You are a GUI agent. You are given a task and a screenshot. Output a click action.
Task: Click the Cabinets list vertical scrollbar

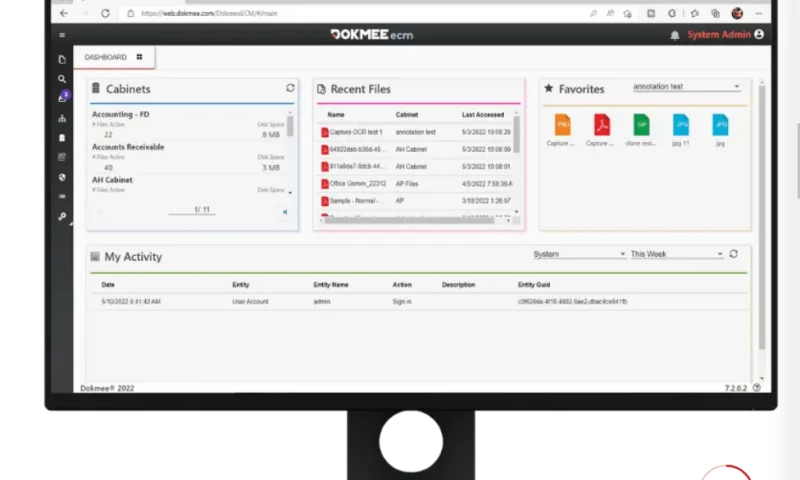coord(290,127)
